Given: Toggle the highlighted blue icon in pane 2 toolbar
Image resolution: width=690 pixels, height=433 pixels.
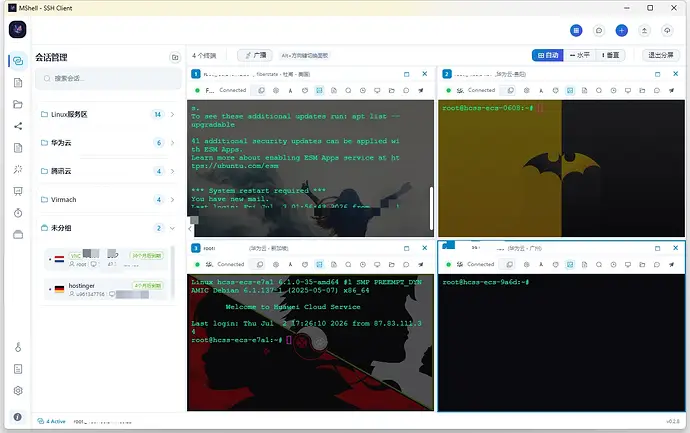Looking at the screenshot, I should click(570, 90).
